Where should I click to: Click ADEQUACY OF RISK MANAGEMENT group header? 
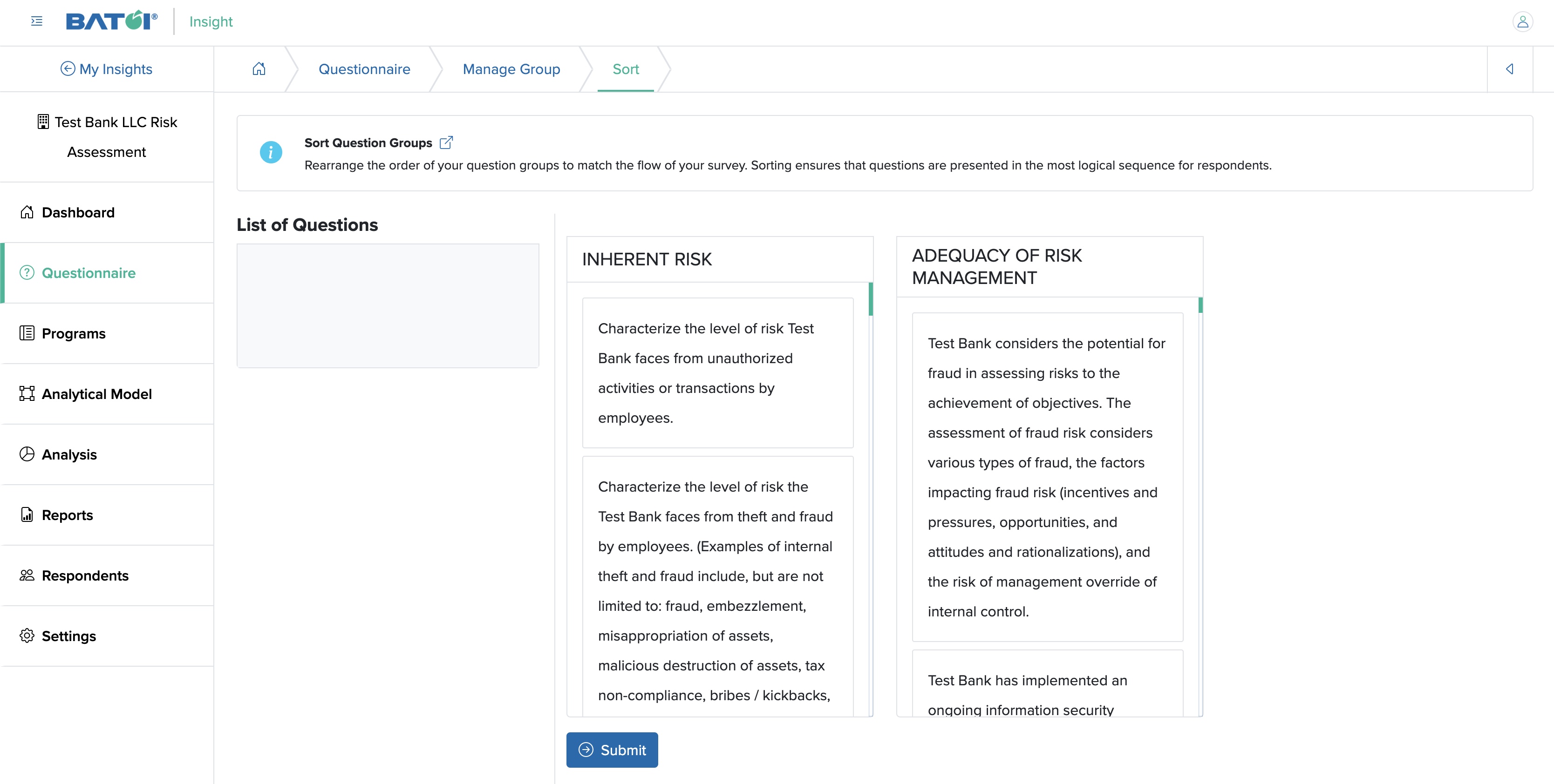pyautogui.click(x=1050, y=267)
